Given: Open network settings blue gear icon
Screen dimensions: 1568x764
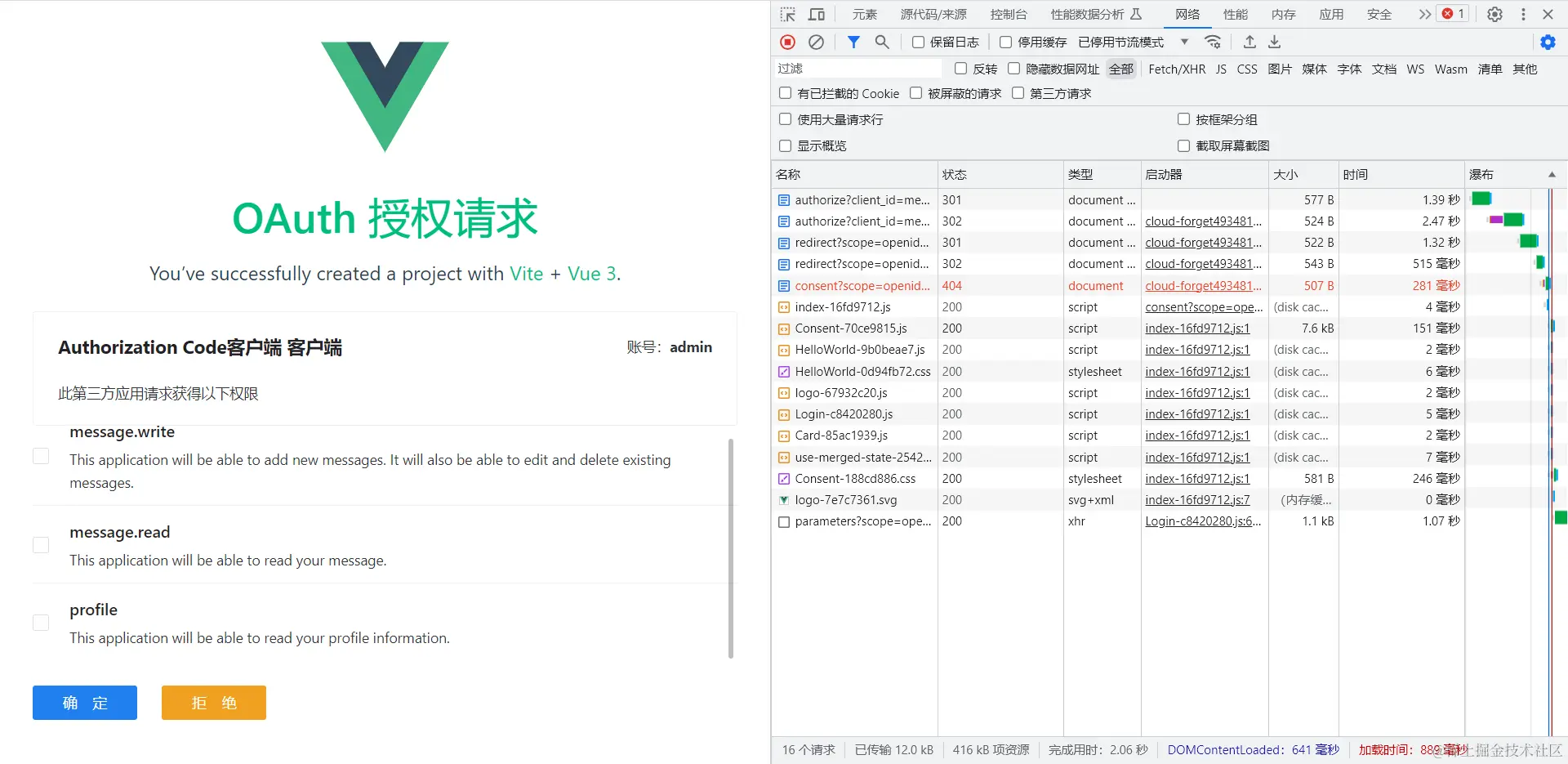Looking at the screenshot, I should pos(1548,42).
